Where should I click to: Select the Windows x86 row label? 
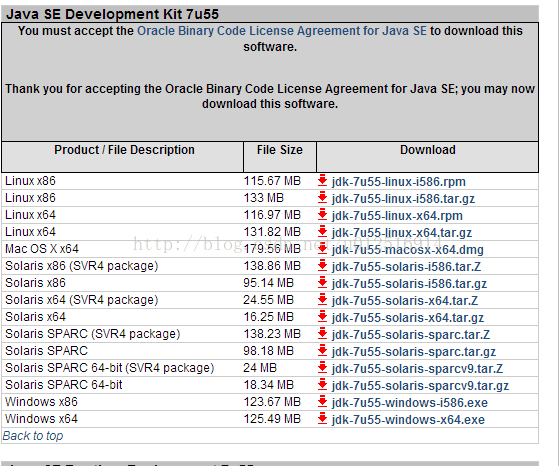pyautogui.click(x=41, y=402)
